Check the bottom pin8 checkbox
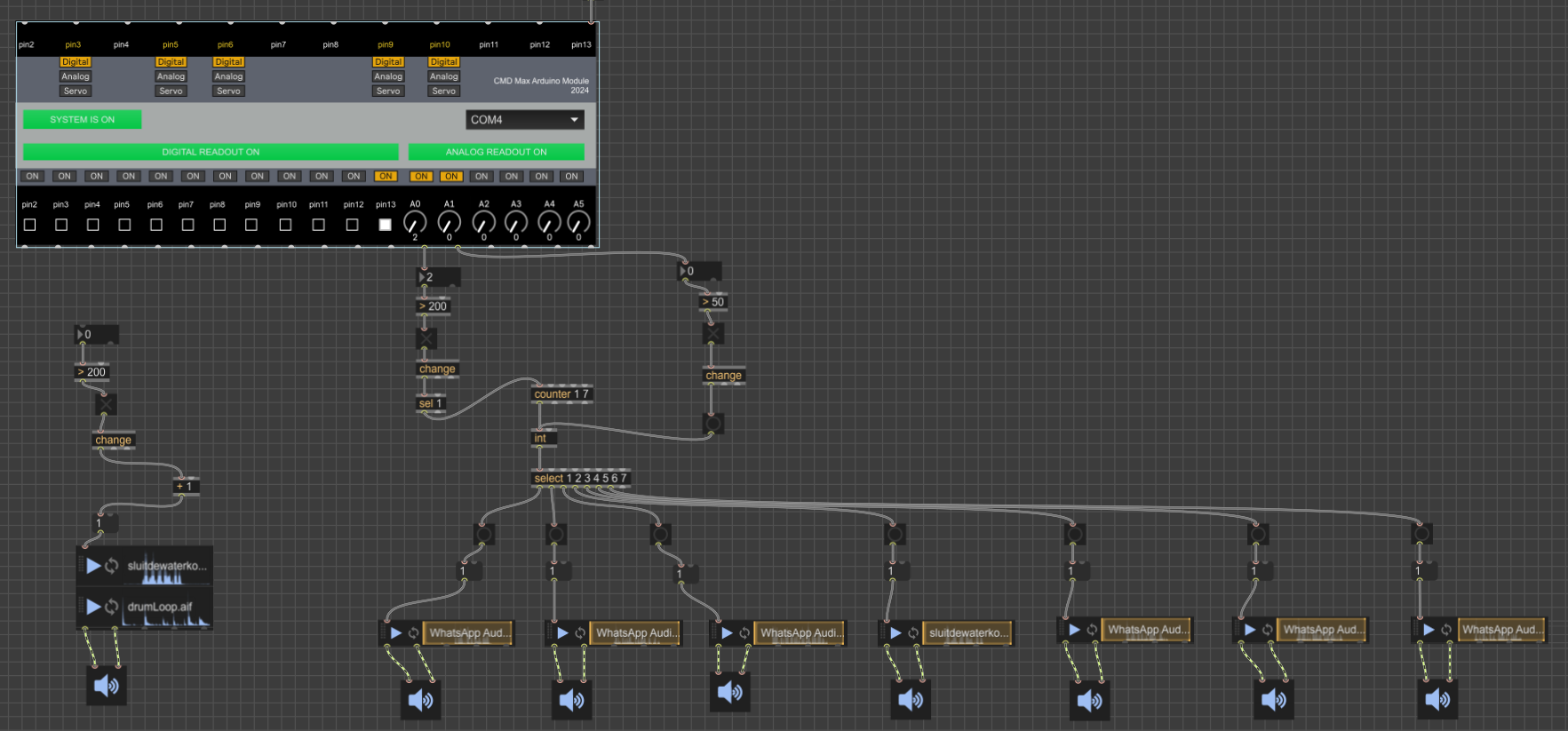 [219, 225]
